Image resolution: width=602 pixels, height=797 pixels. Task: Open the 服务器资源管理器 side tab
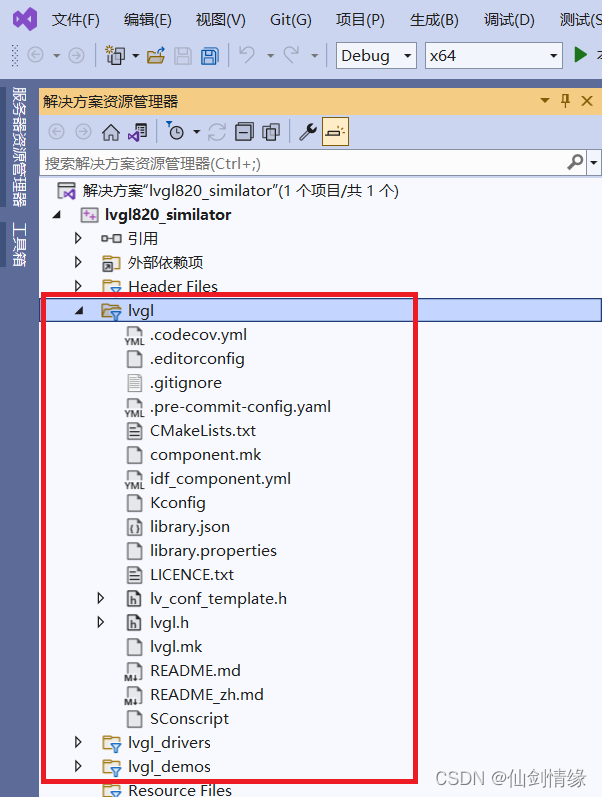pos(19,147)
